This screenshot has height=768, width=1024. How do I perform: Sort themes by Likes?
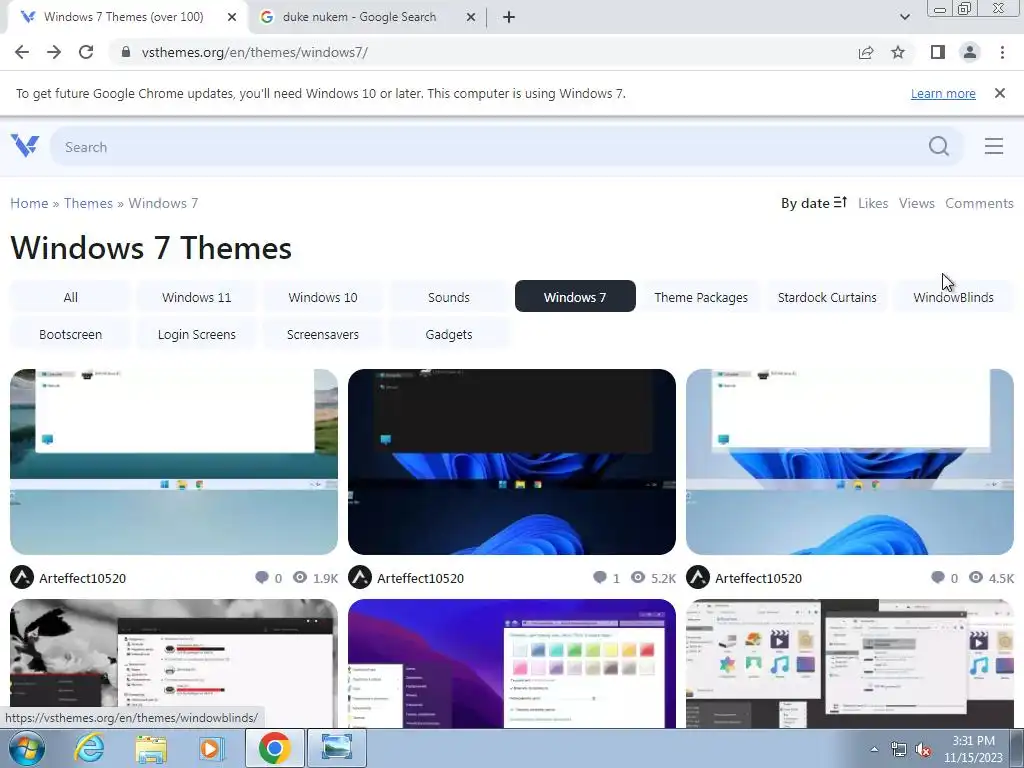[872, 203]
